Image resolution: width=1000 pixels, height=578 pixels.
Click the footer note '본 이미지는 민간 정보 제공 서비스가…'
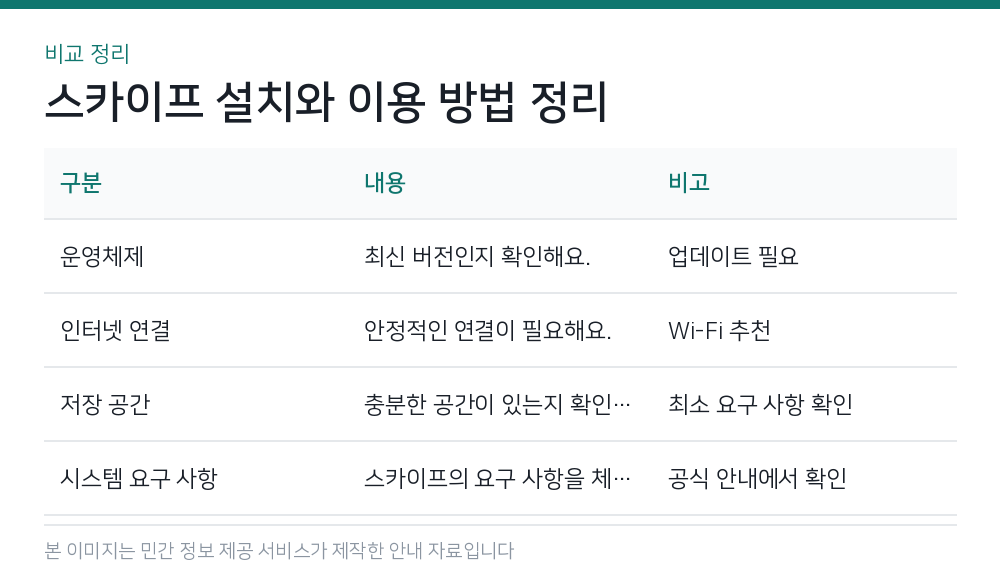(x=279, y=550)
